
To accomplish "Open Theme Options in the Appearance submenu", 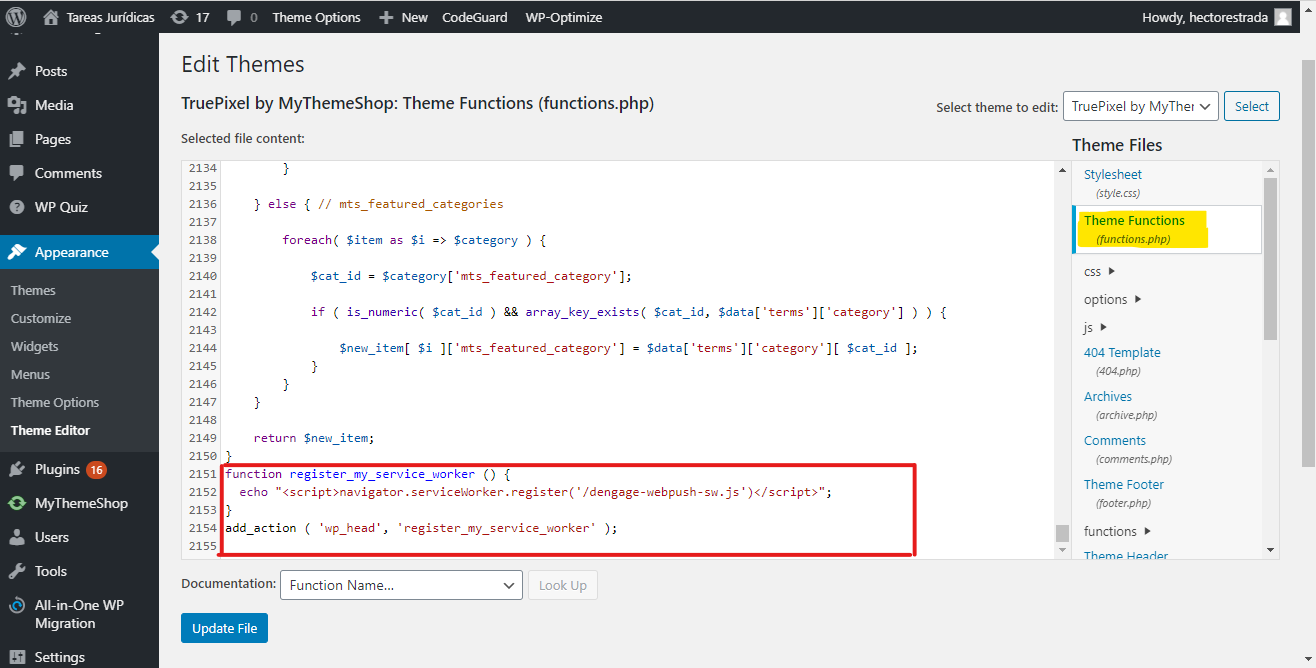I will tap(55, 402).
